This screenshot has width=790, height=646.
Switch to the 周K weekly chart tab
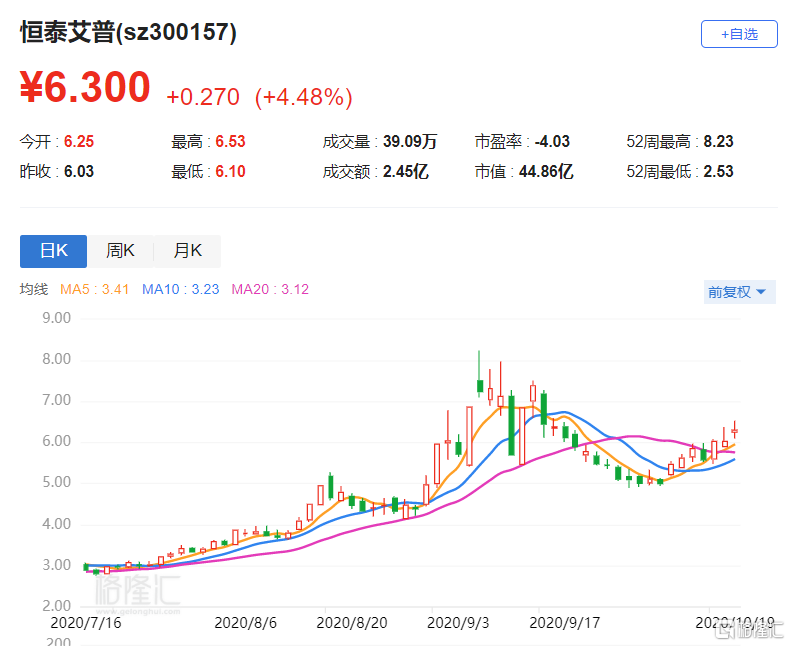pyautogui.click(x=120, y=251)
